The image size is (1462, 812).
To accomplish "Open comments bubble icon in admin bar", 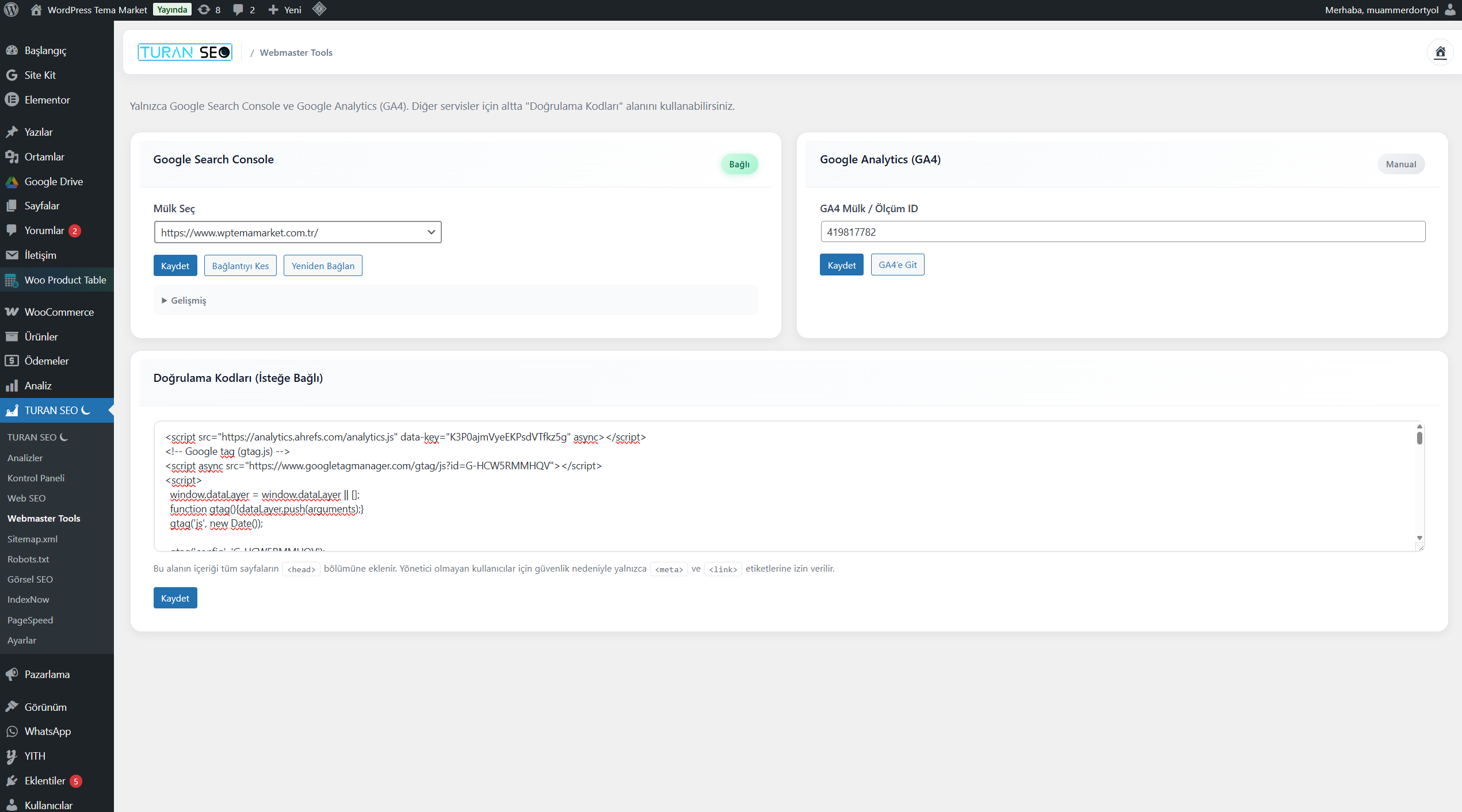I will (243, 10).
